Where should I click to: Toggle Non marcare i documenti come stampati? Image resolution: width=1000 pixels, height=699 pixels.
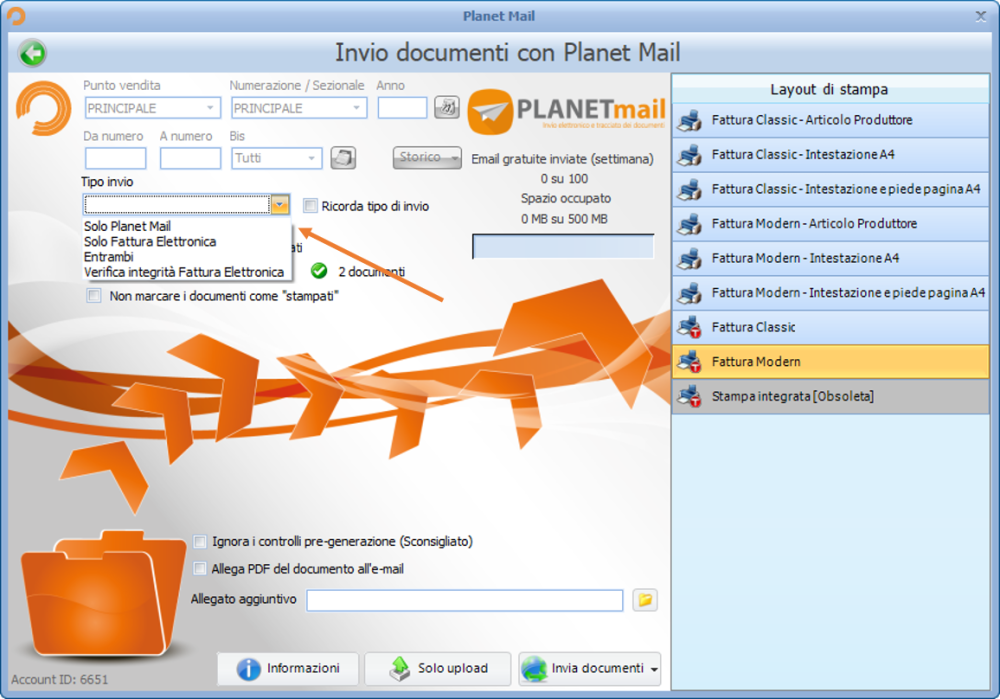pyautogui.click(x=94, y=295)
